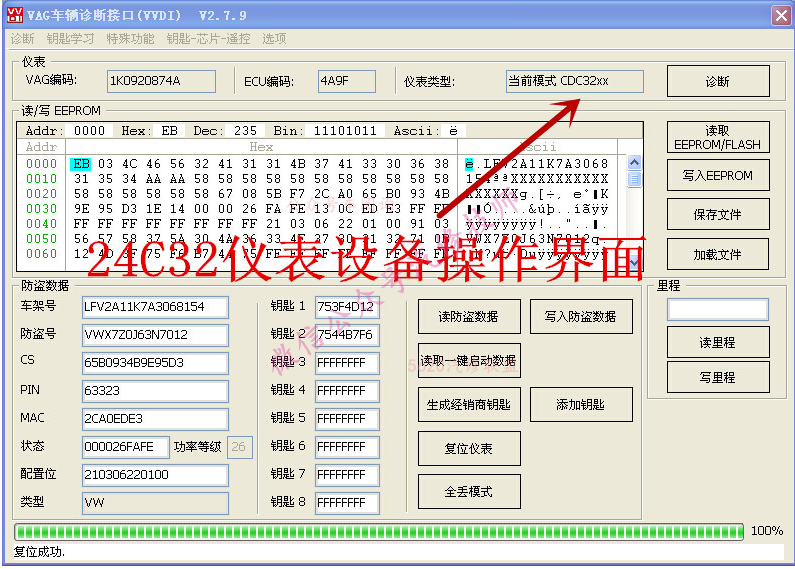
Task: Open the 选项 menu
Action: click(x=274, y=39)
